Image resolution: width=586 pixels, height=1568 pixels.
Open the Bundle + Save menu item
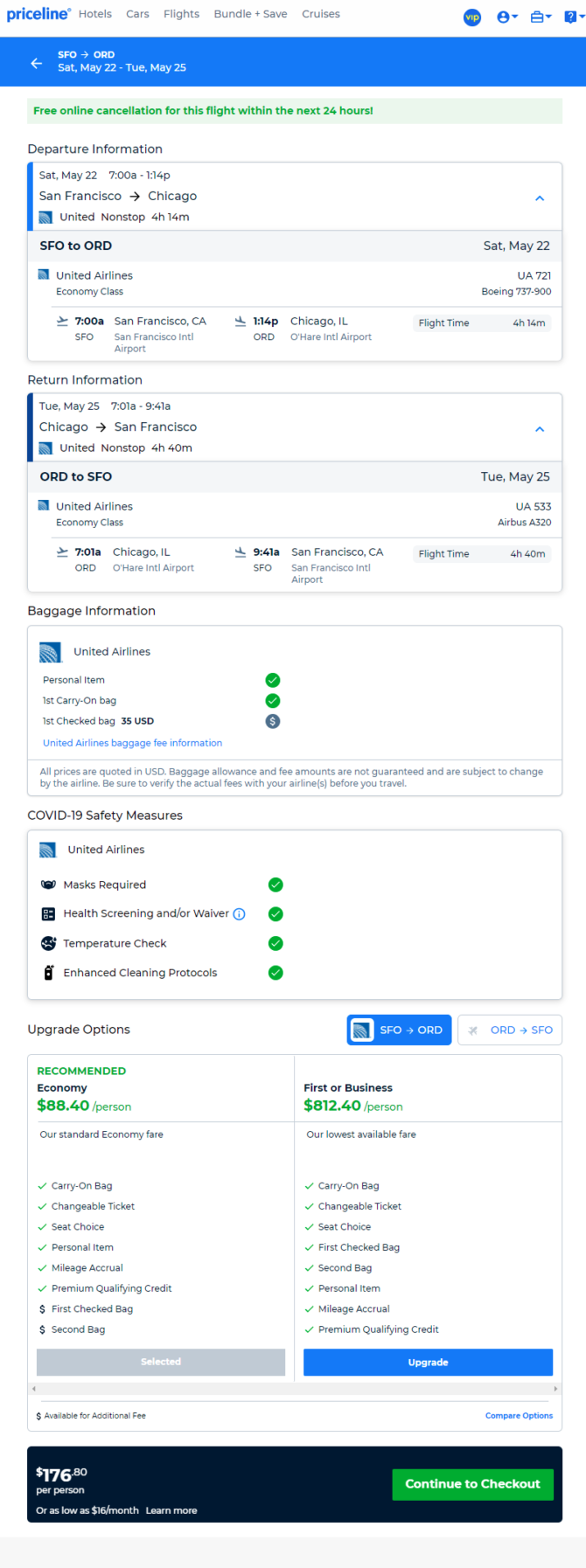pyautogui.click(x=250, y=14)
